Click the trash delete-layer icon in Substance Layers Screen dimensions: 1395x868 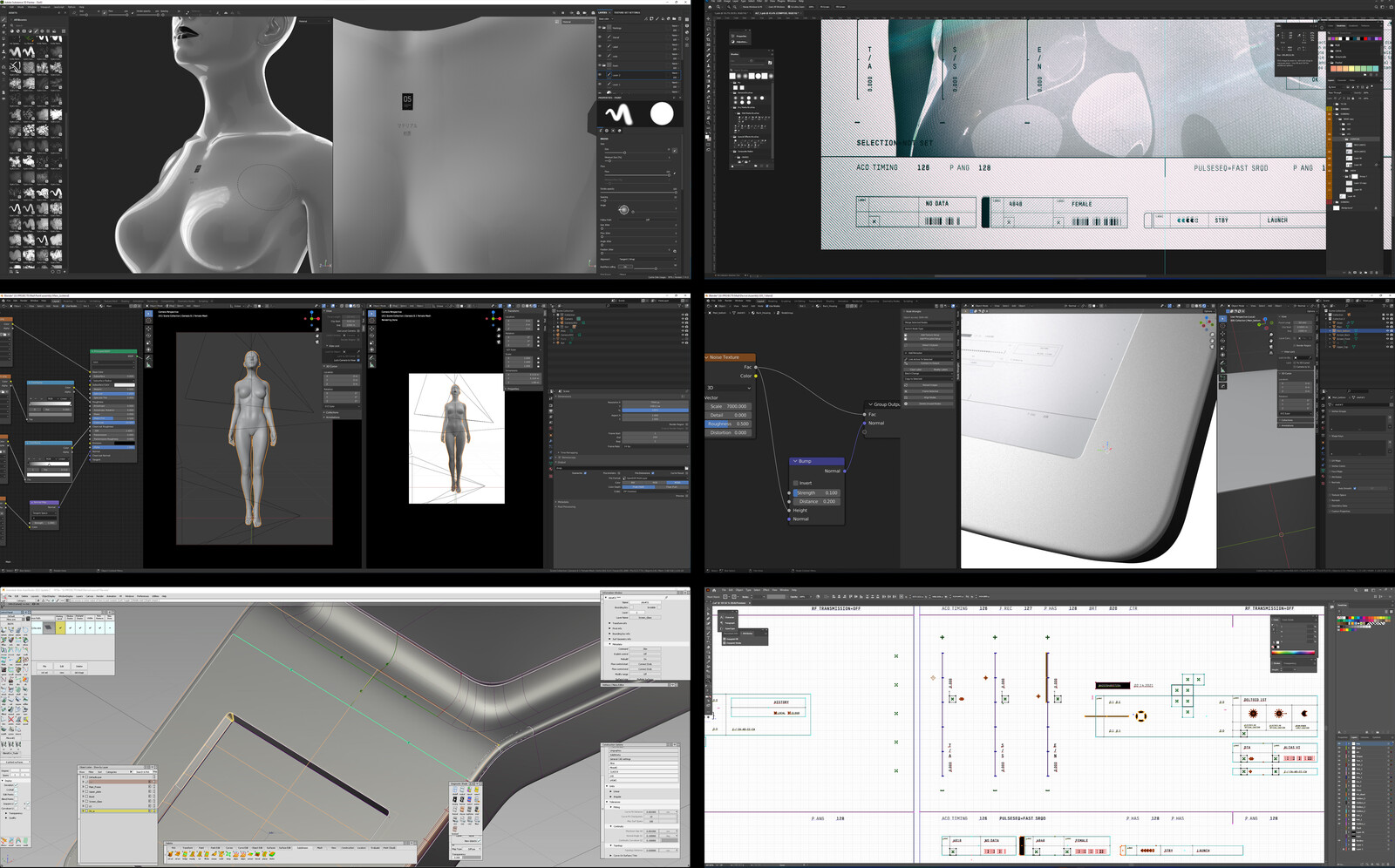680,18
